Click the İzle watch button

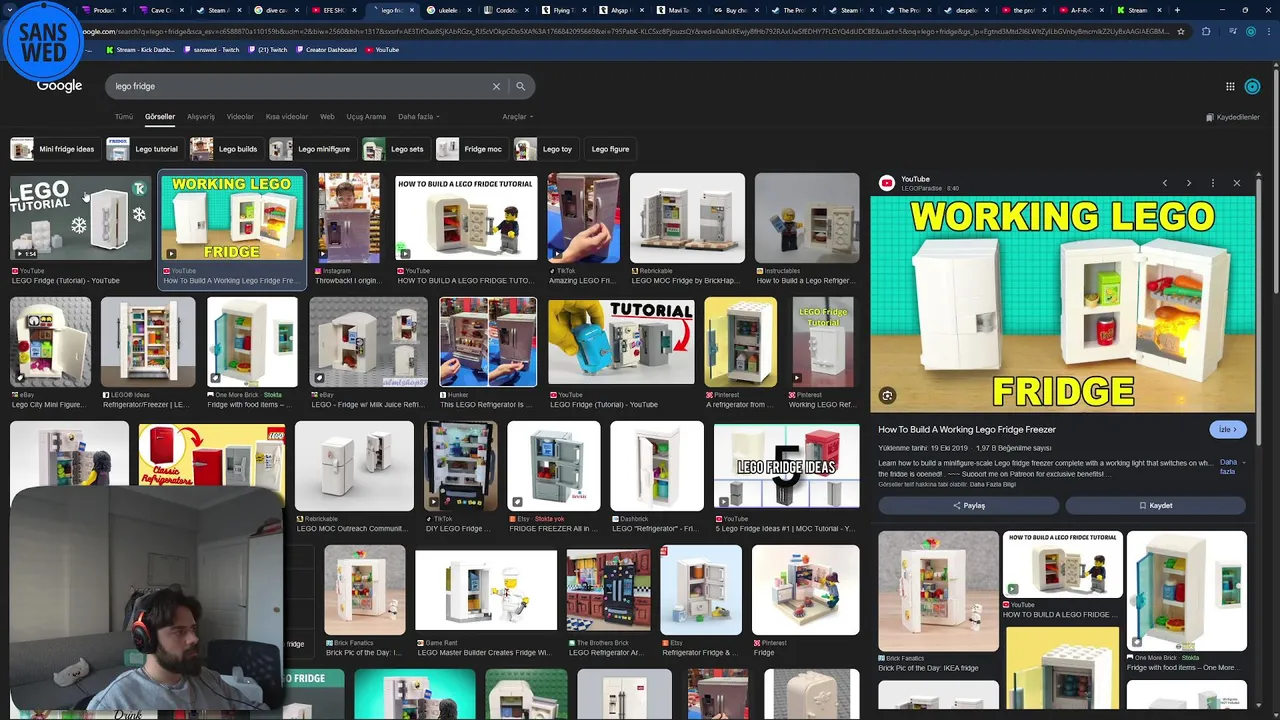coord(1228,429)
